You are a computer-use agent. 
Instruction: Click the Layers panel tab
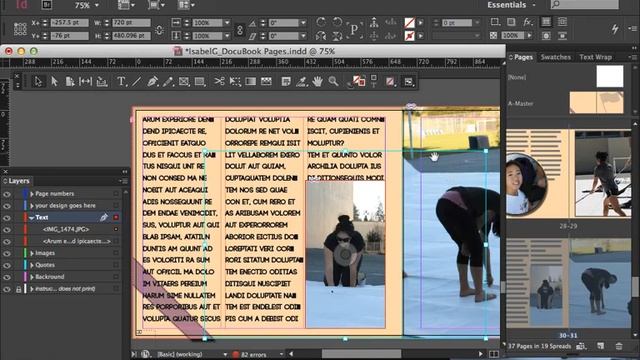[19, 181]
